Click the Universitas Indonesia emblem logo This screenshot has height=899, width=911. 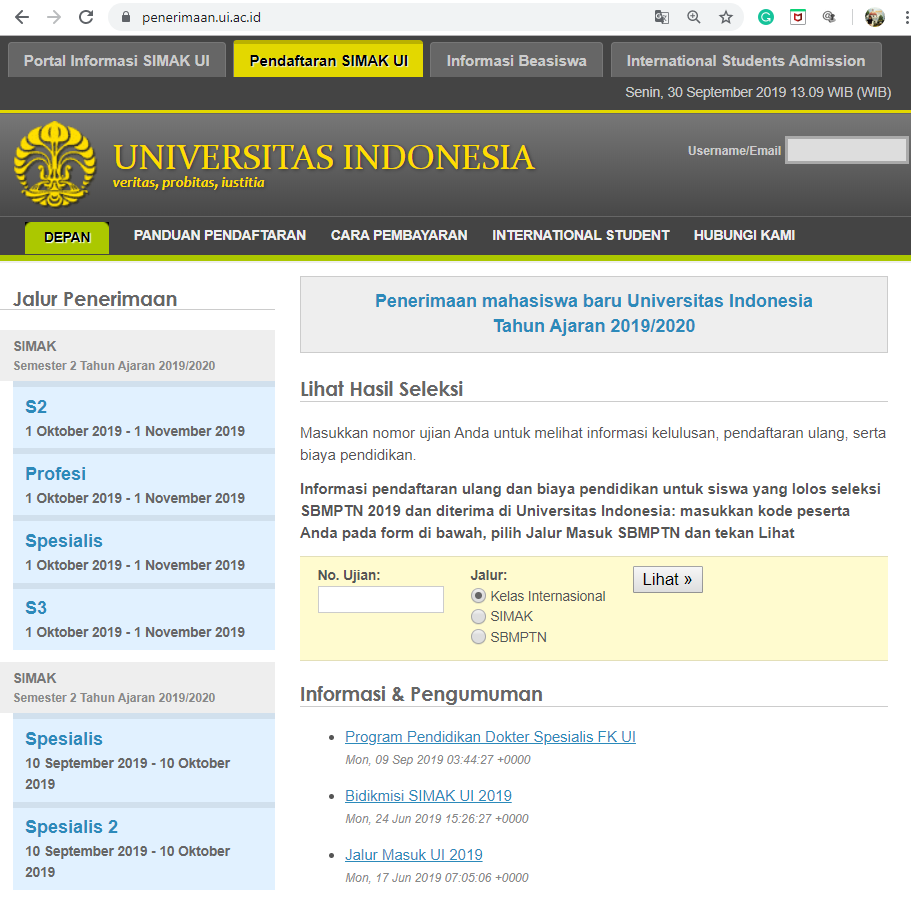pyautogui.click(x=55, y=164)
